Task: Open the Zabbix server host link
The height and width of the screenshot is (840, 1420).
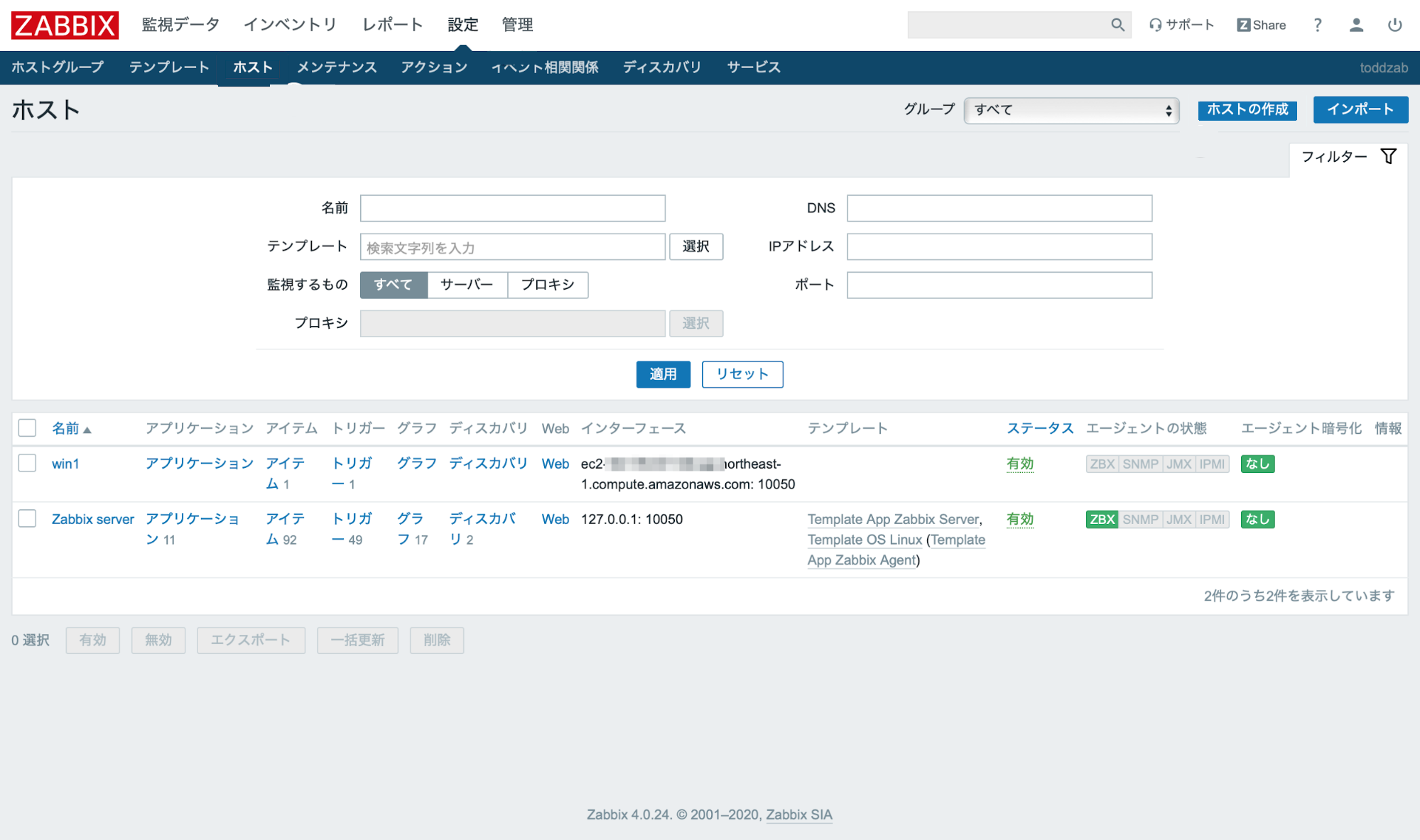Action: pyautogui.click(x=93, y=519)
